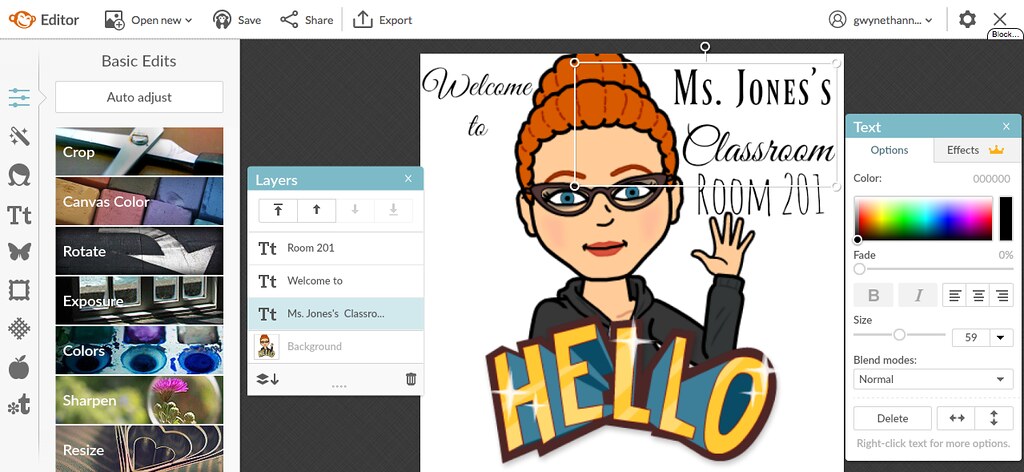Viewport: 1024px width, 472px height.
Task: Set text alignment to center
Action: click(x=977, y=295)
